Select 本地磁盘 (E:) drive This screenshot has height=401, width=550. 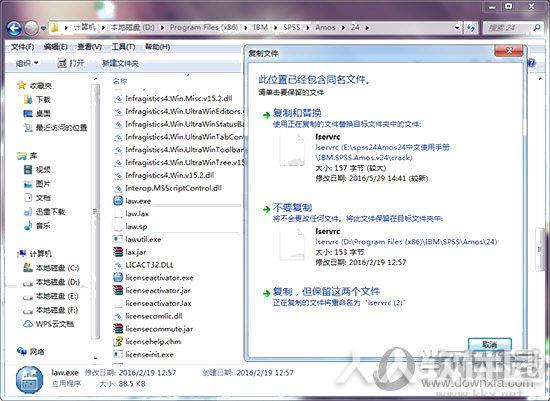(x=51, y=296)
